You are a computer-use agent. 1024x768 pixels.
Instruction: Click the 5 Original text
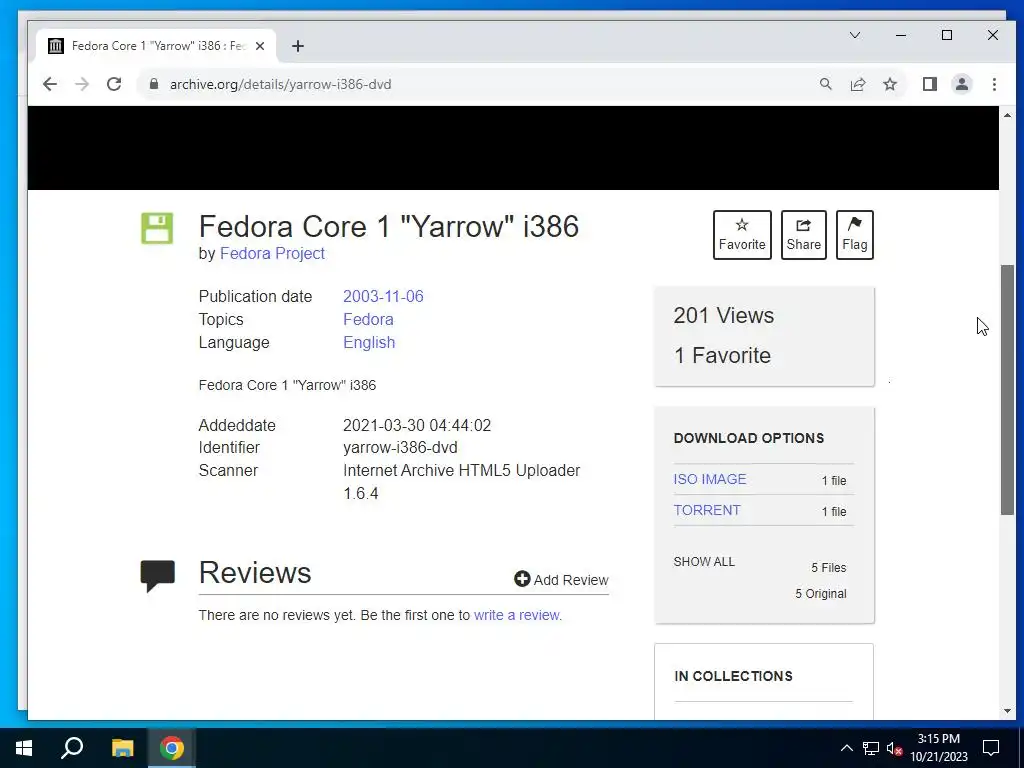(821, 594)
